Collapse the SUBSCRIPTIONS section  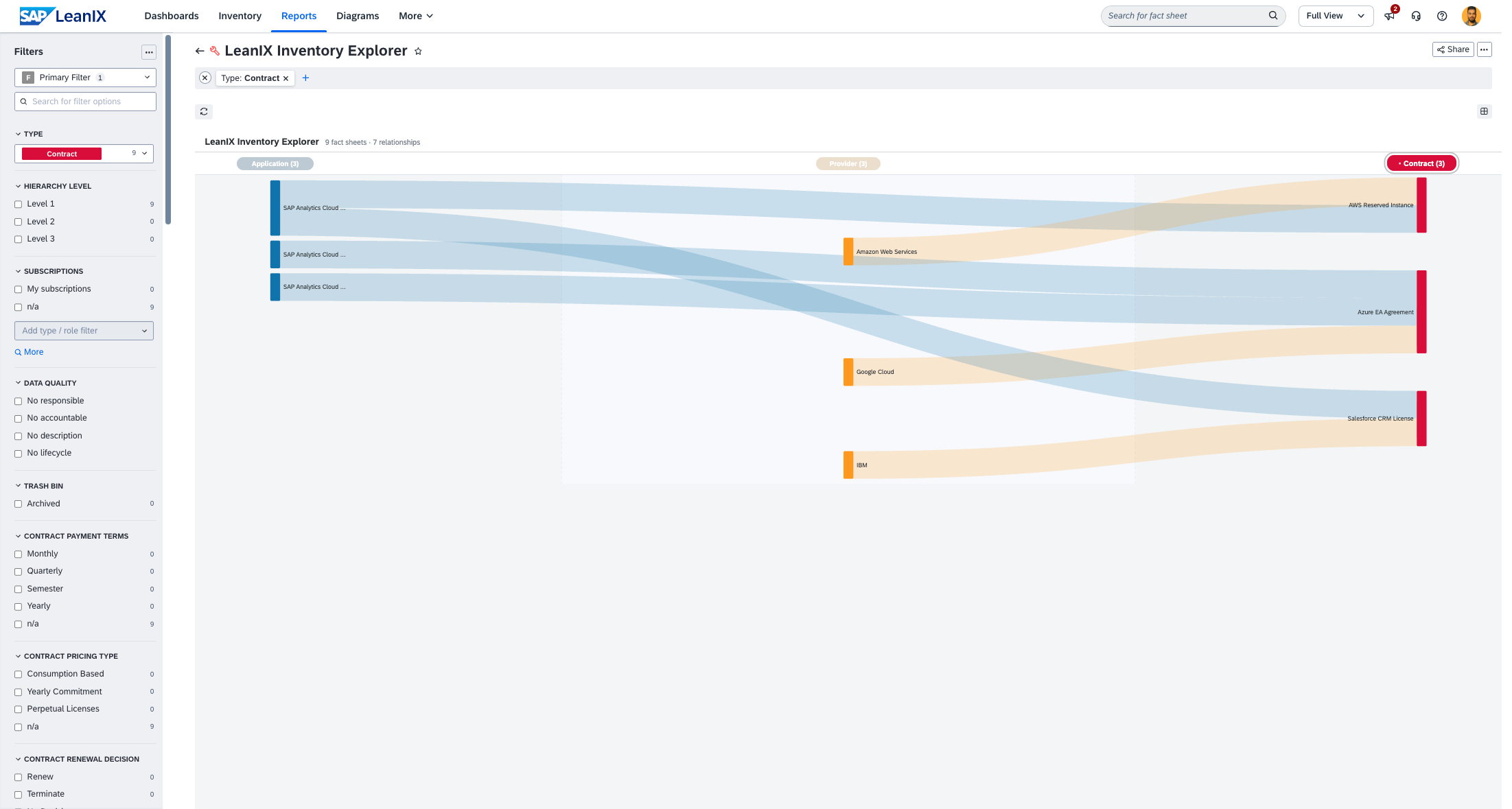[49, 272]
